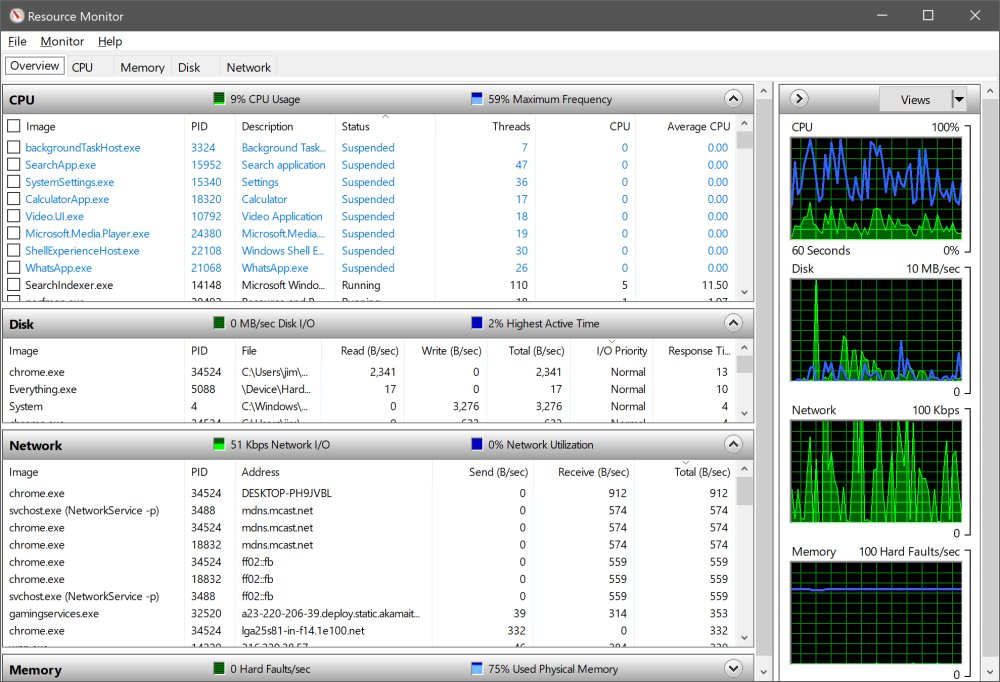Check the box next to WhatsAppApp.exe

14,267
